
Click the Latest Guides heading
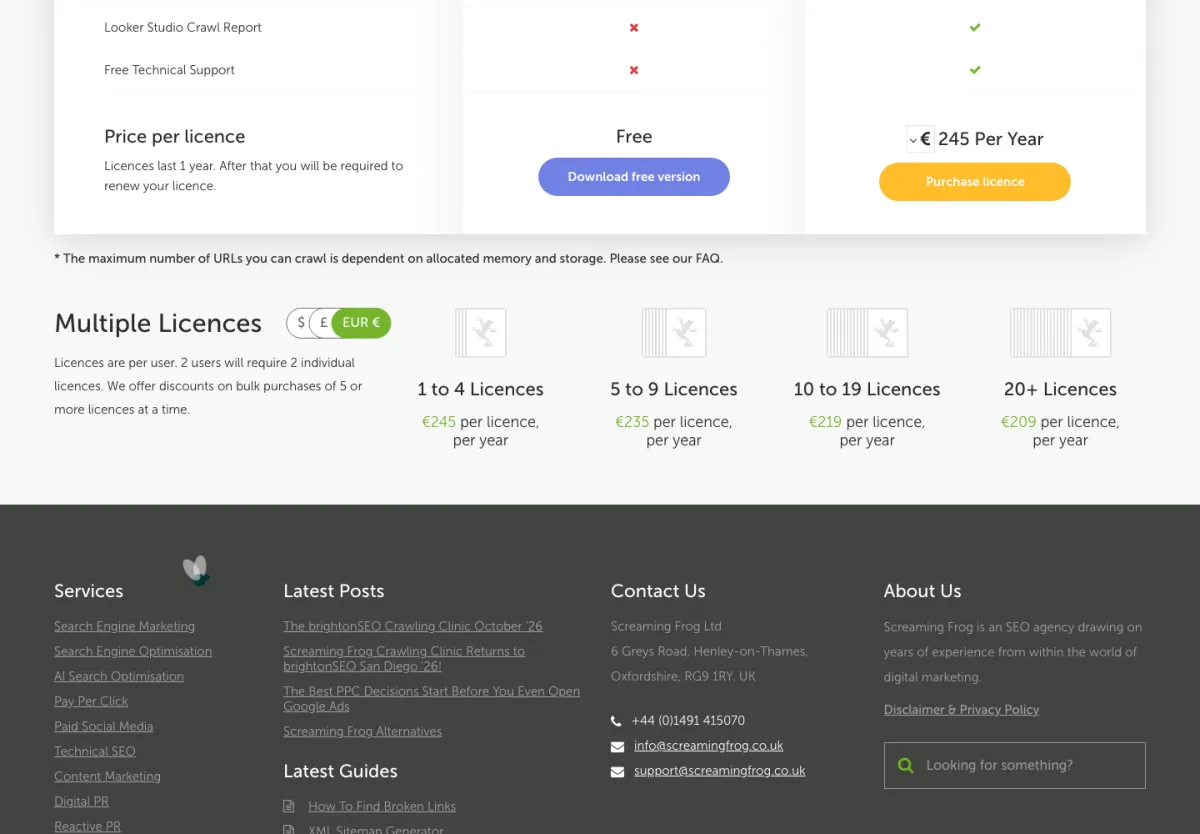340,771
